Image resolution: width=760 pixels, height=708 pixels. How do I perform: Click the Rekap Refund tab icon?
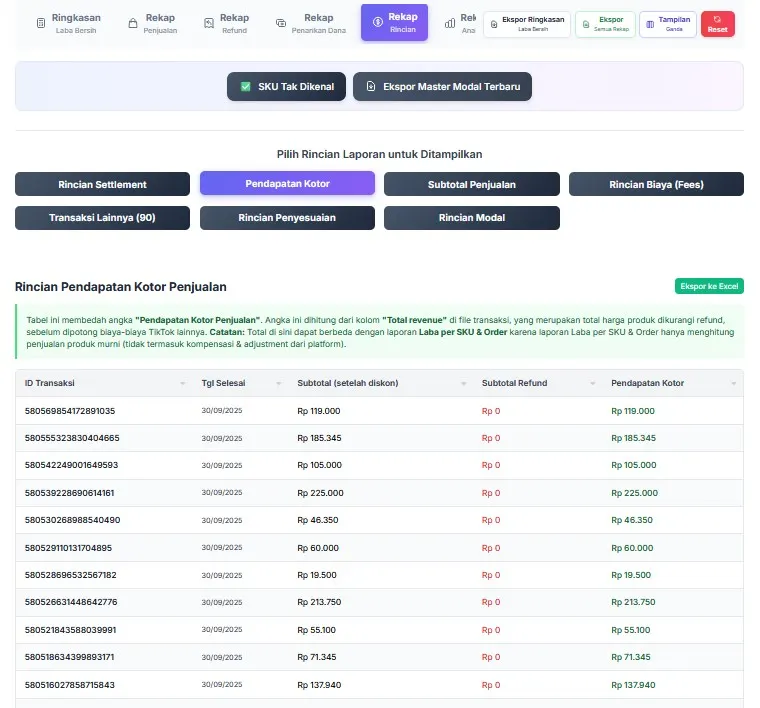209,23
